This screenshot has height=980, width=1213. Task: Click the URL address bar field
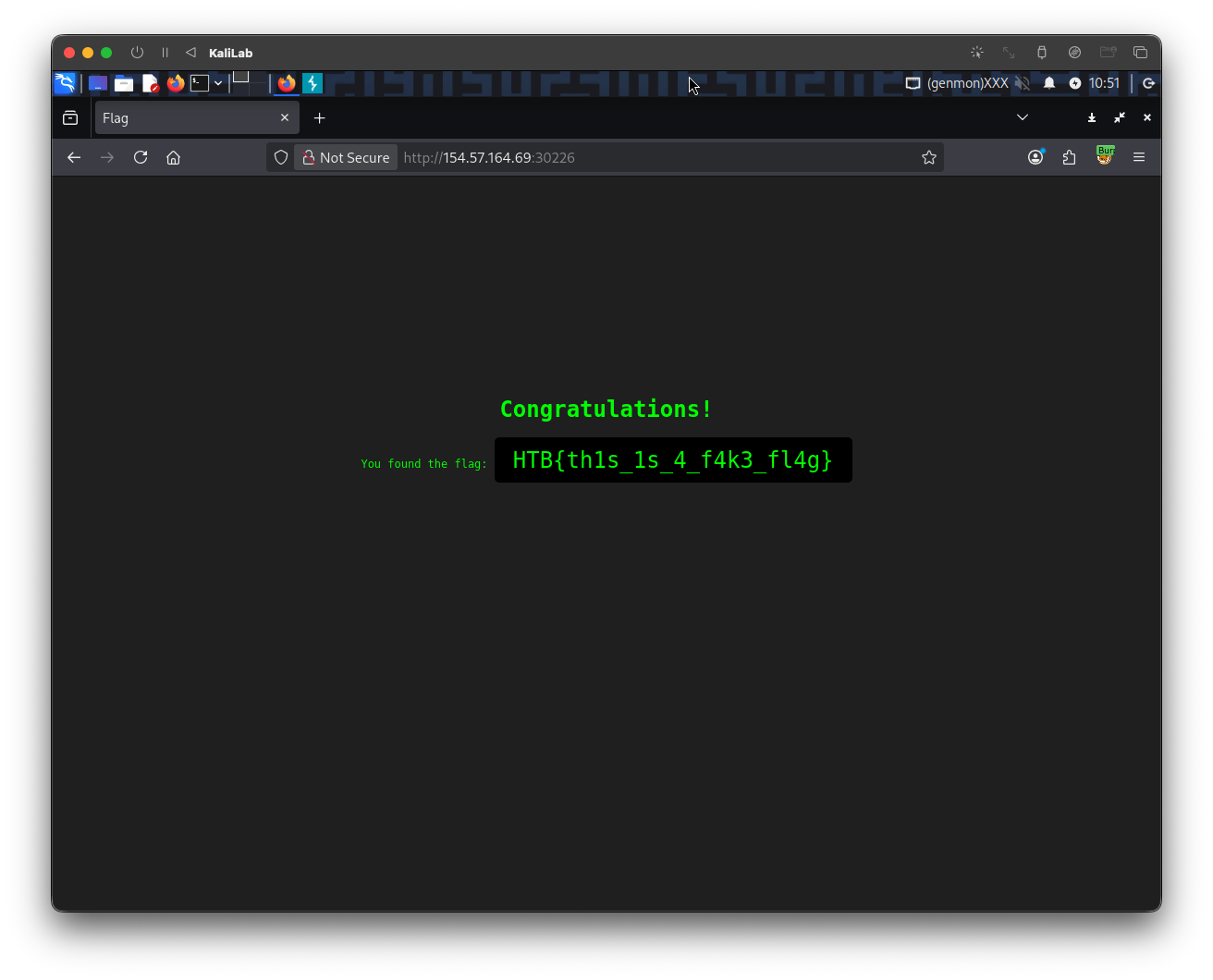(x=647, y=157)
